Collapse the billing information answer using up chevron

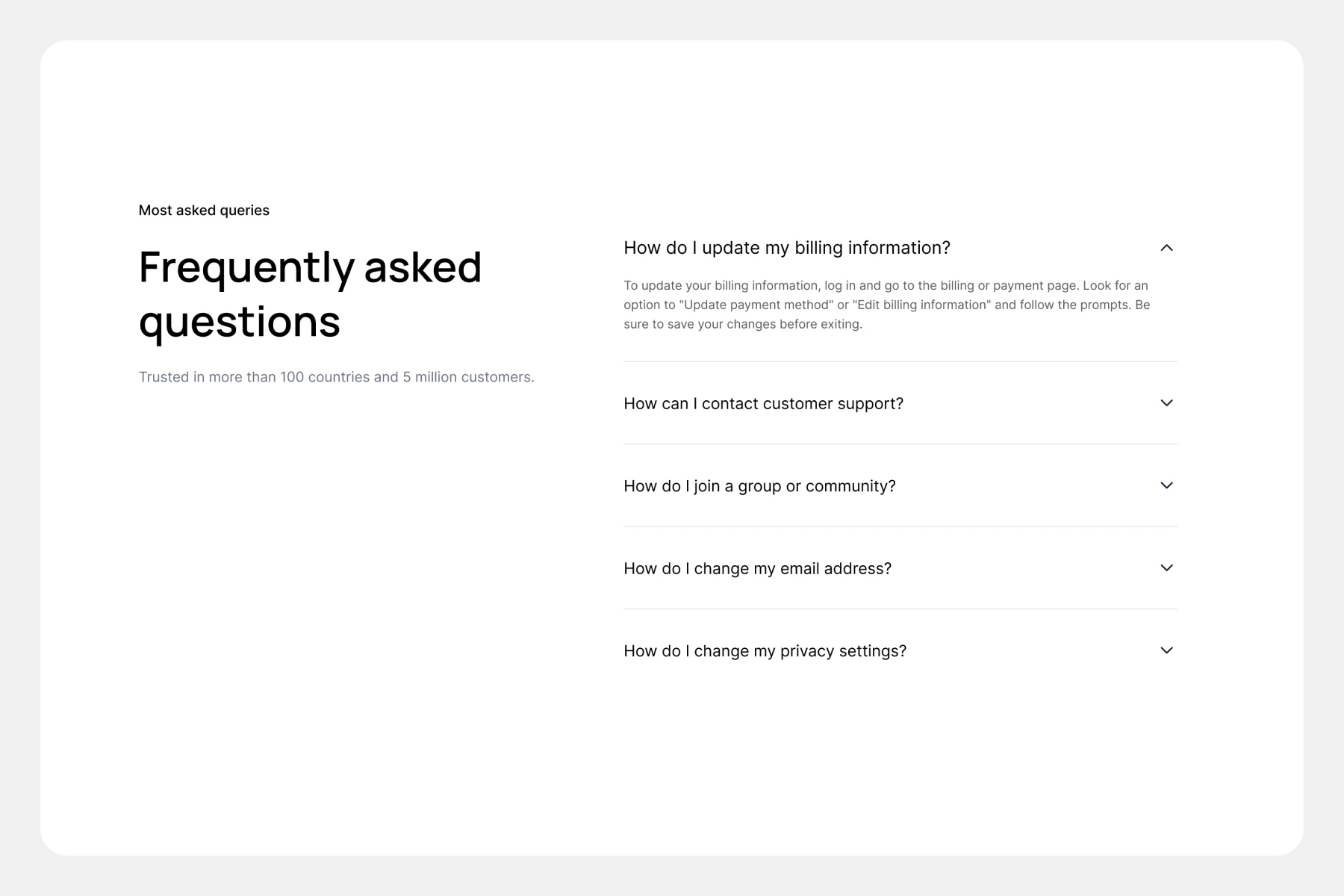coord(1166,248)
